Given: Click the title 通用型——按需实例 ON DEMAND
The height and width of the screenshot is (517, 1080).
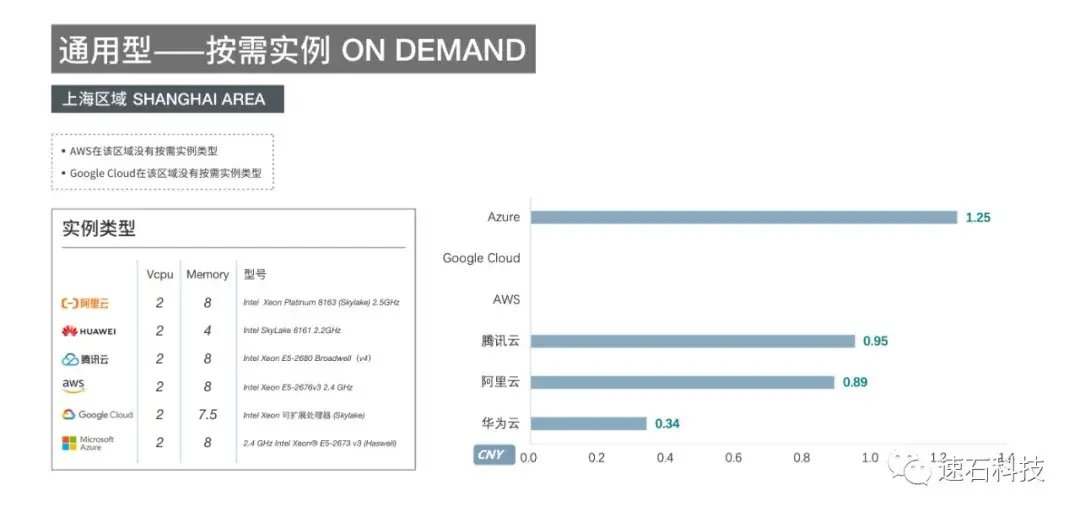Looking at the screenshot, I should point(293,50).
